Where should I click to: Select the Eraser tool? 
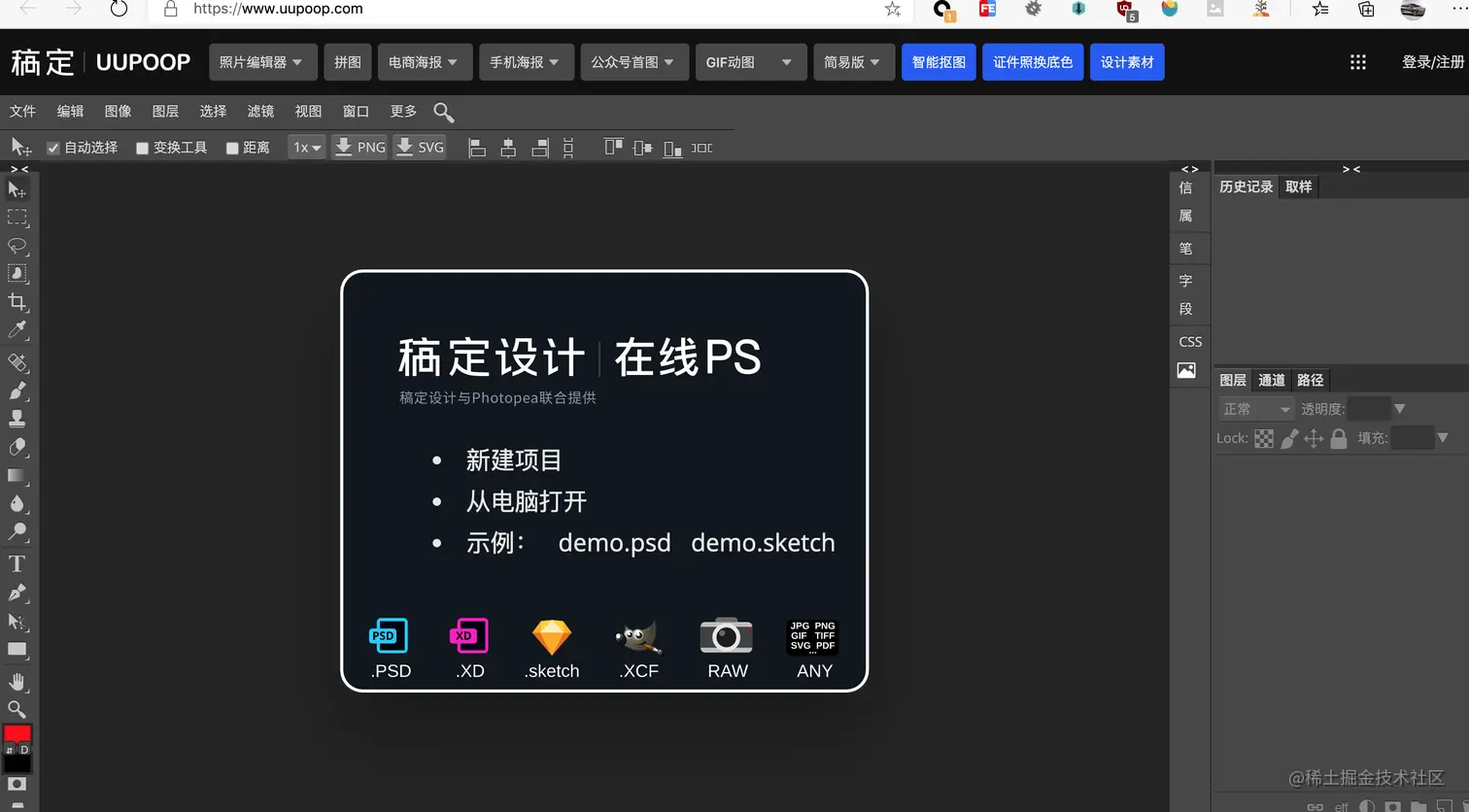pos(17,447)
